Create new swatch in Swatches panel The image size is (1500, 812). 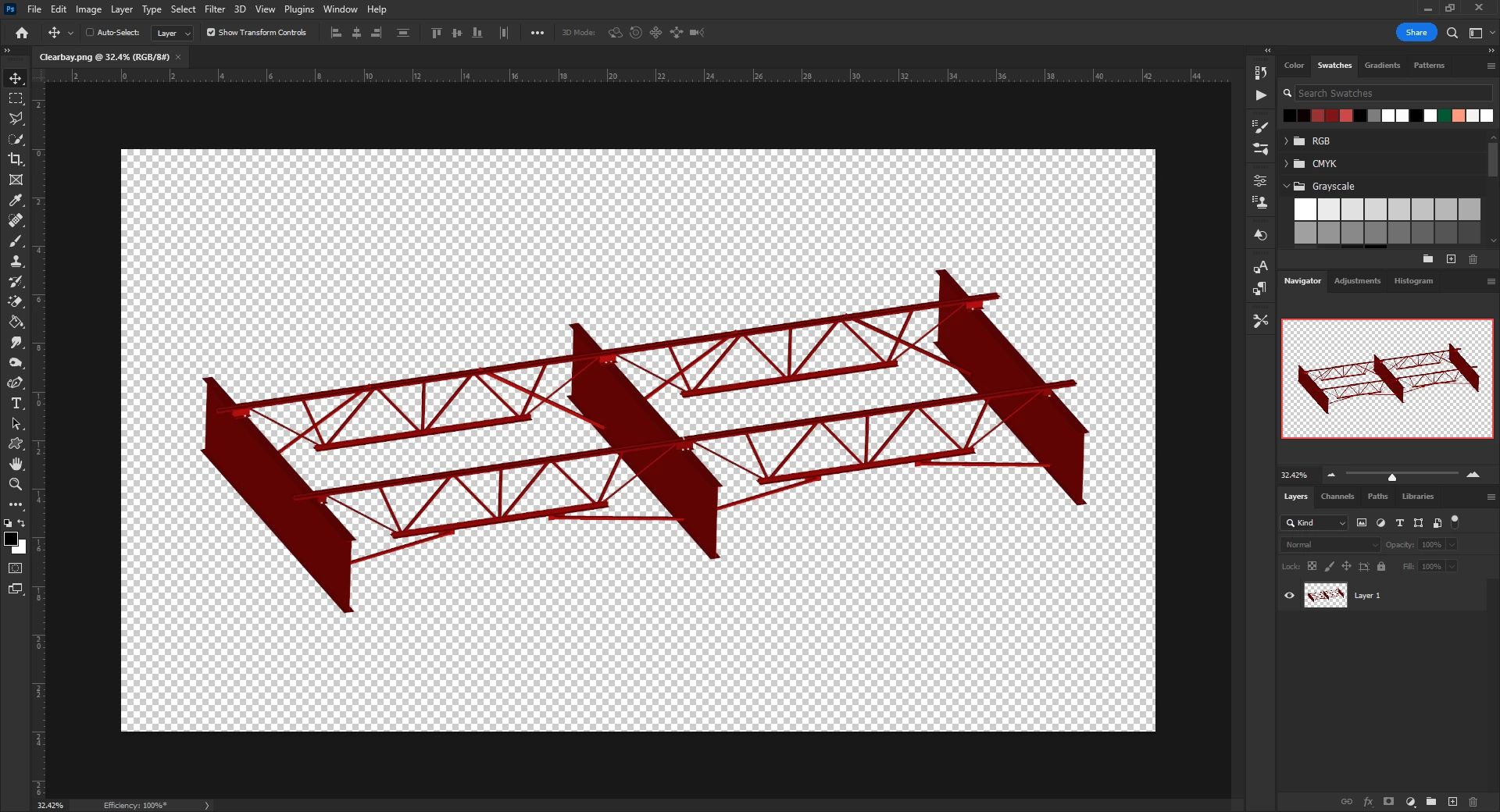click(1451, 259)
